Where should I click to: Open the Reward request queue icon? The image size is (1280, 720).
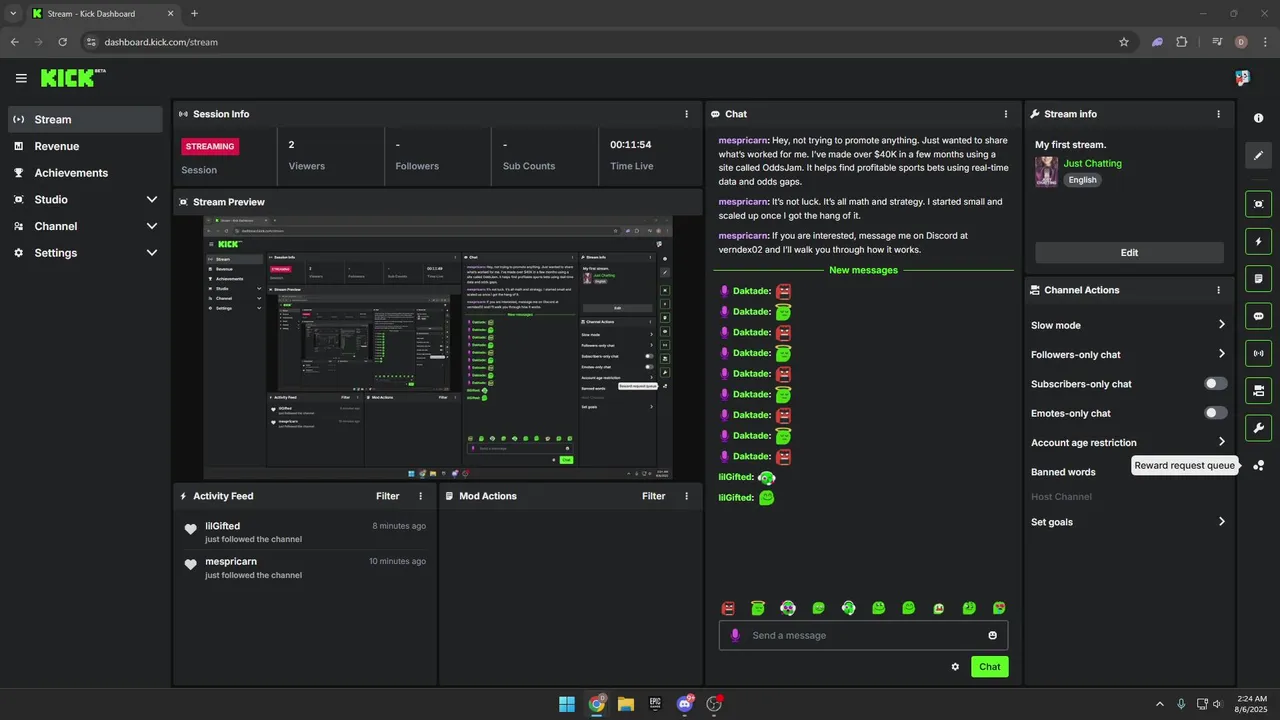(1258, 465)
